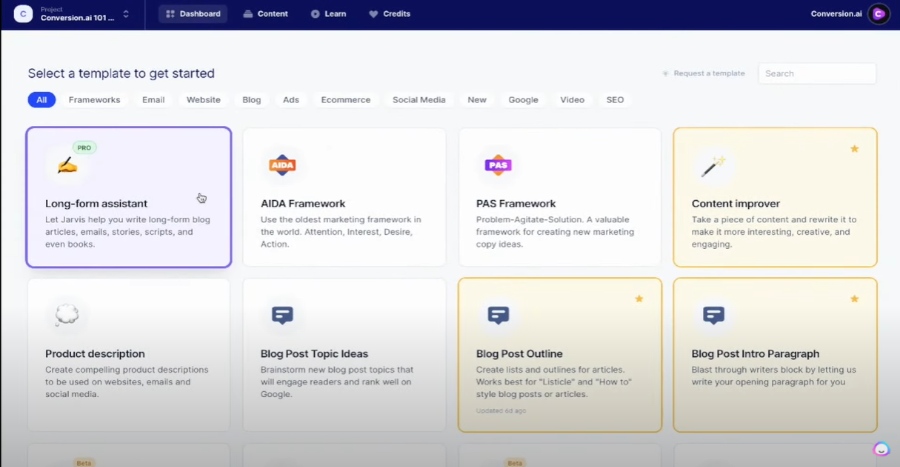Filter templates by Email
900x467 pixels.
click(x=153, y=100)
